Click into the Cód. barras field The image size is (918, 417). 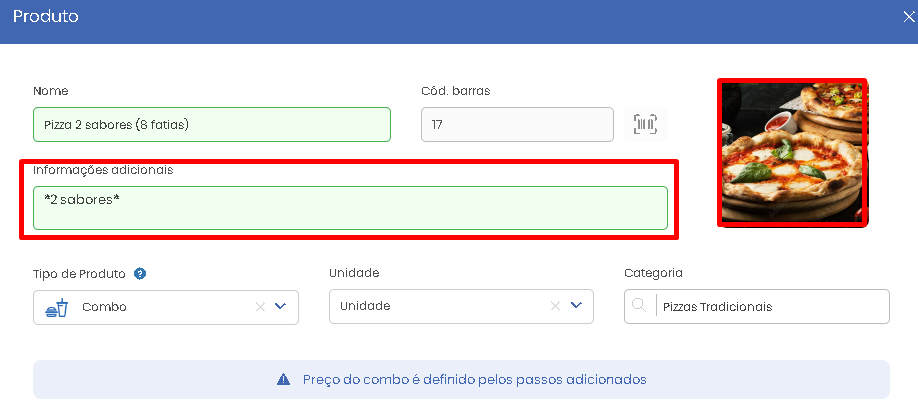(517, 125)
